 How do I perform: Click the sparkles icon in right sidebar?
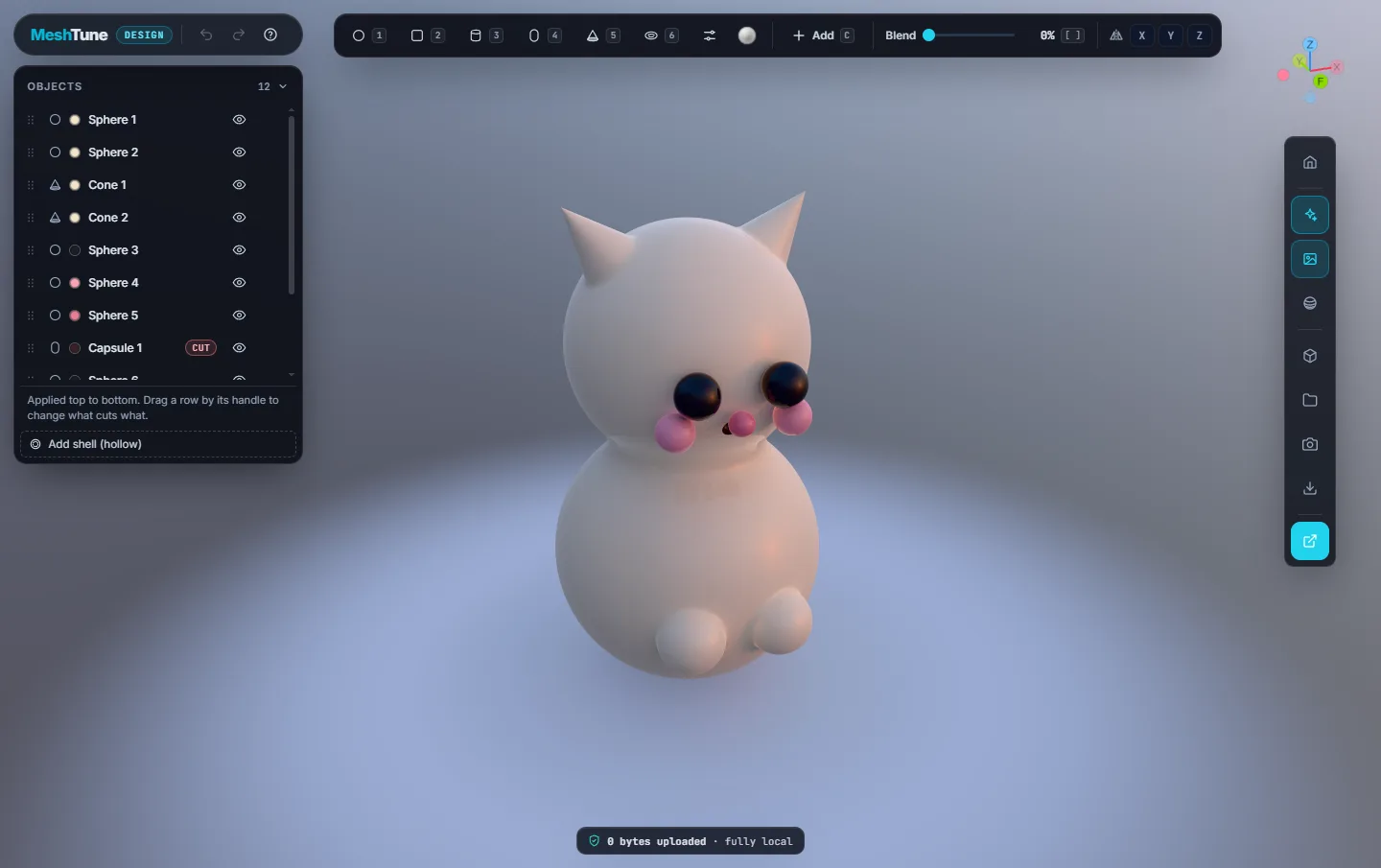1310,215
